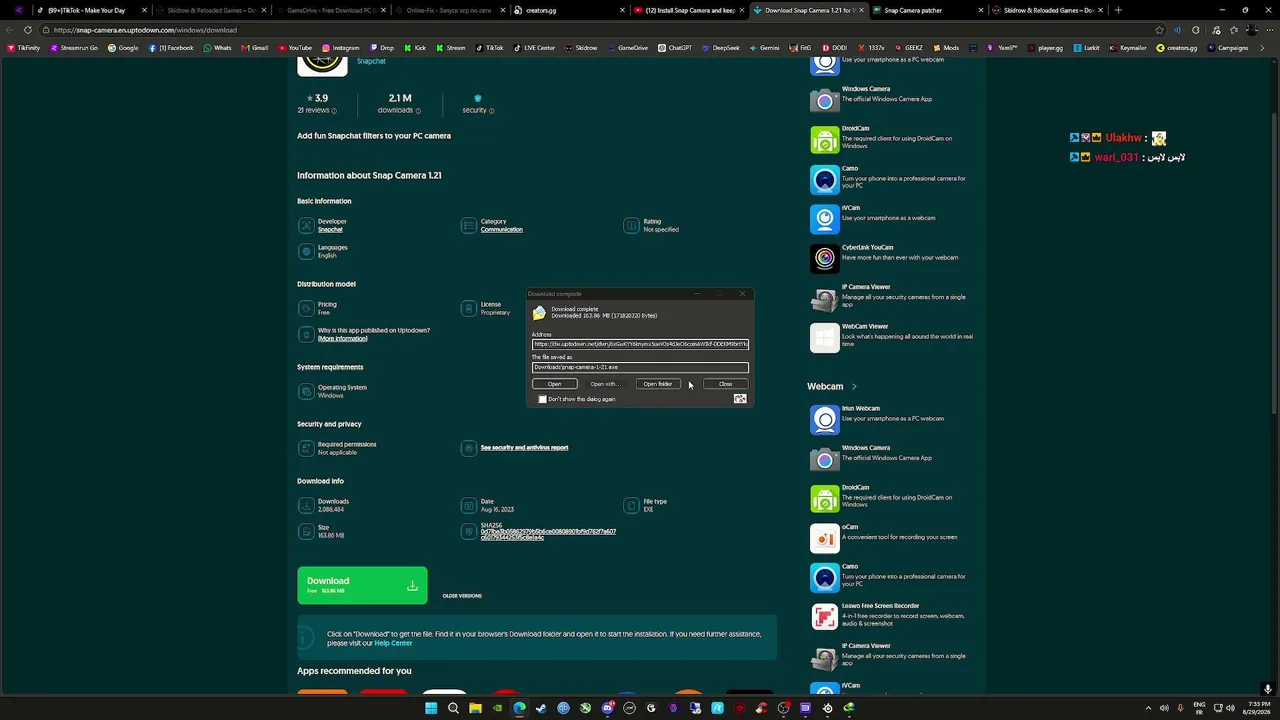The height and width of the screenshot is (720, 1280).
Task: Dismiss the dialog with its Close button
Action: point(726,384)
